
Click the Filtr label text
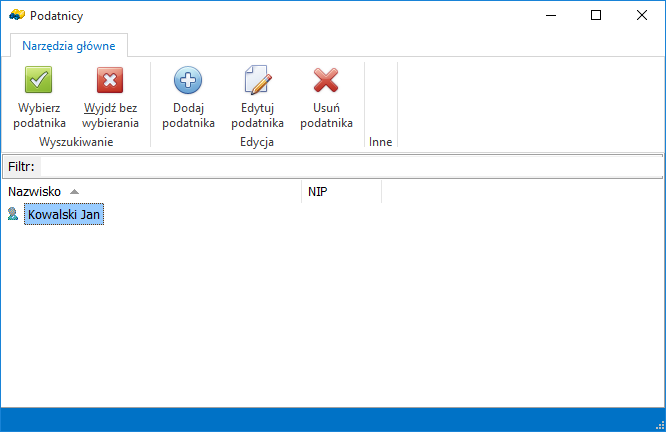click(x=21, y=165)
